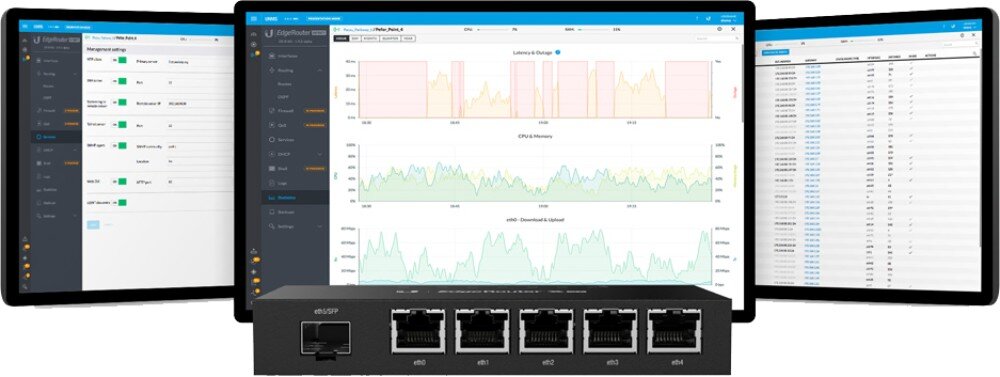Click the RAM usage bar on center monitor
This screenshot has height=377, width=1000.
(595, 29)
